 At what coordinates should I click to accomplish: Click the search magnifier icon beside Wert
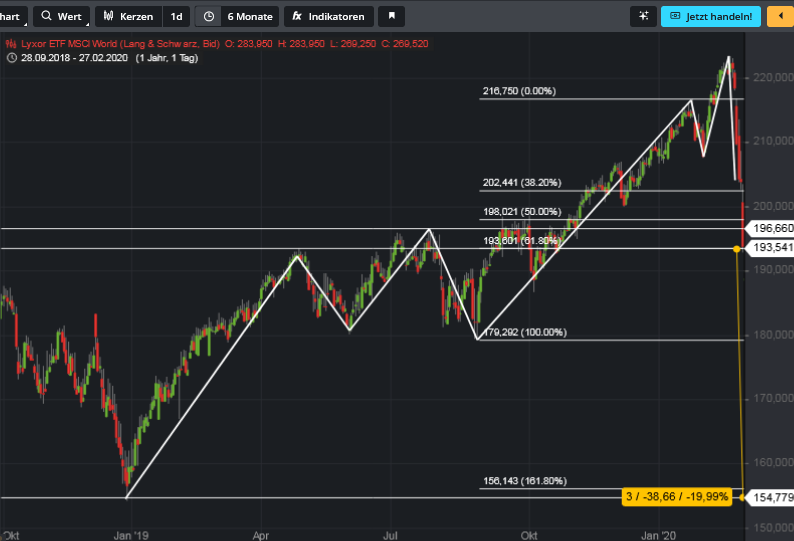coord(47,17)
